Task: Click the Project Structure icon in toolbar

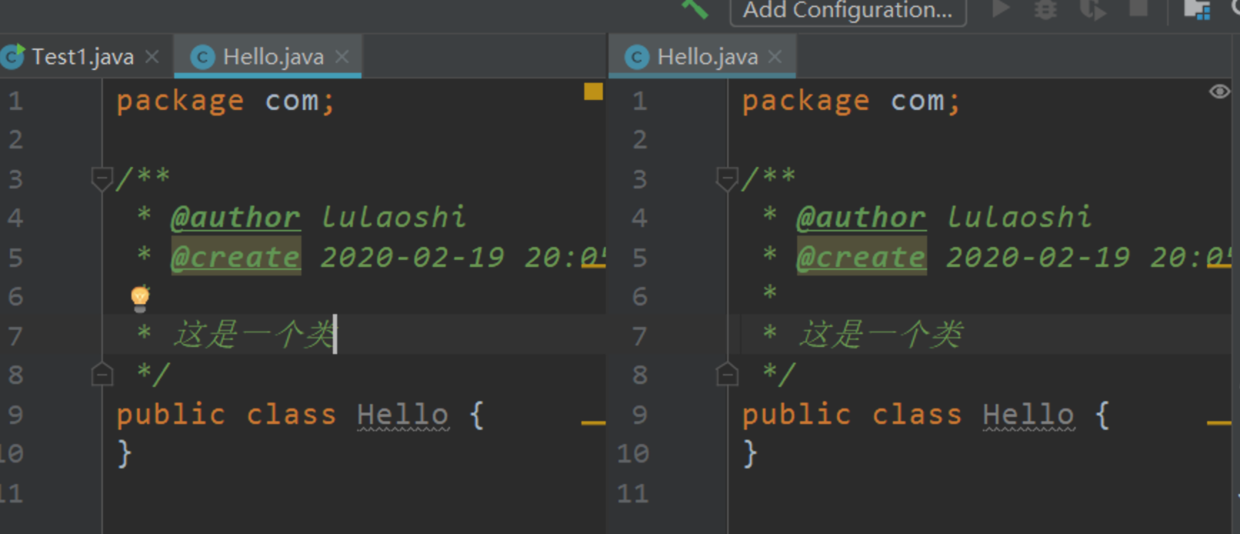Action: point(1196,8)
